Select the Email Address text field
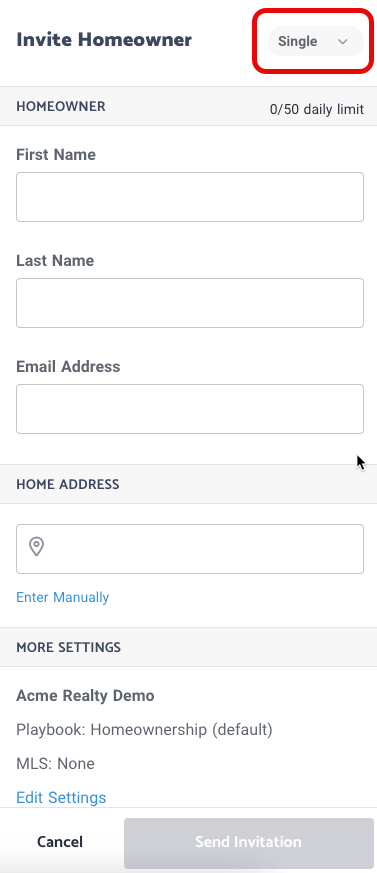This screenshot has height=873, width=377. (190, 409)
